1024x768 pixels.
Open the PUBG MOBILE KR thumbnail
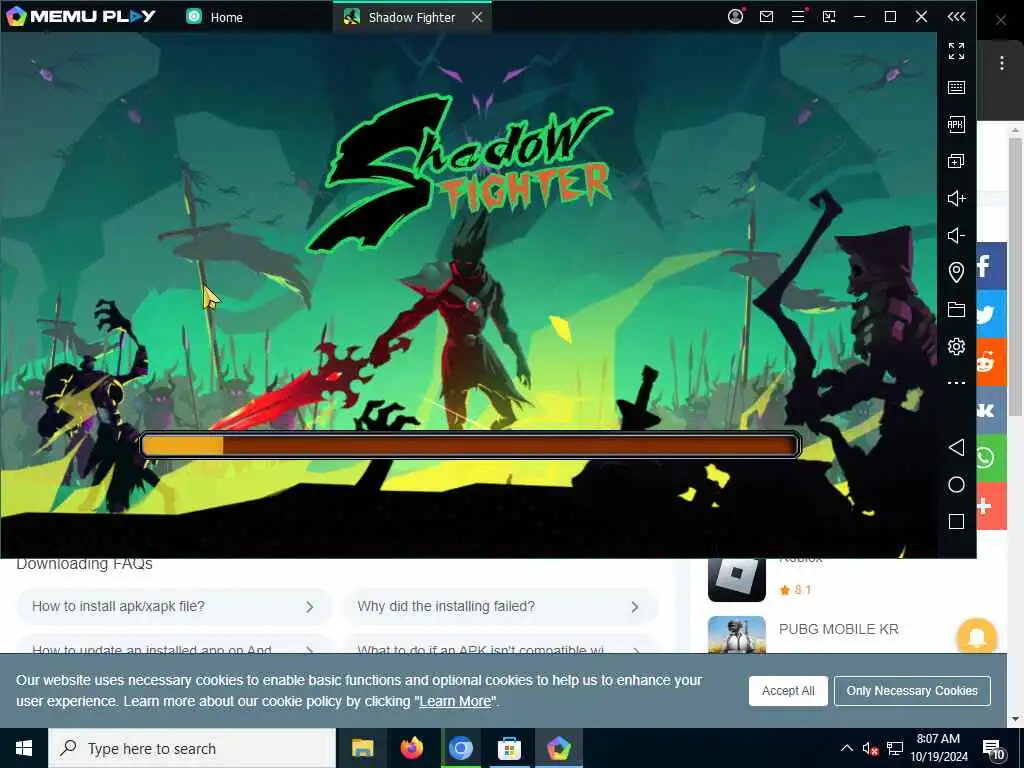tap(737, 635)
